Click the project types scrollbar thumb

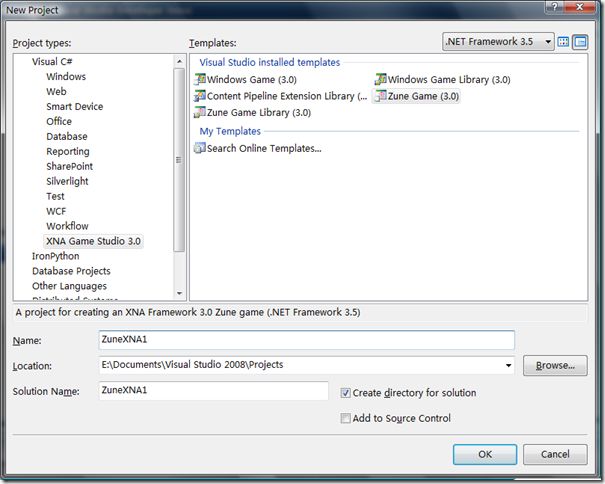(179, 160)
